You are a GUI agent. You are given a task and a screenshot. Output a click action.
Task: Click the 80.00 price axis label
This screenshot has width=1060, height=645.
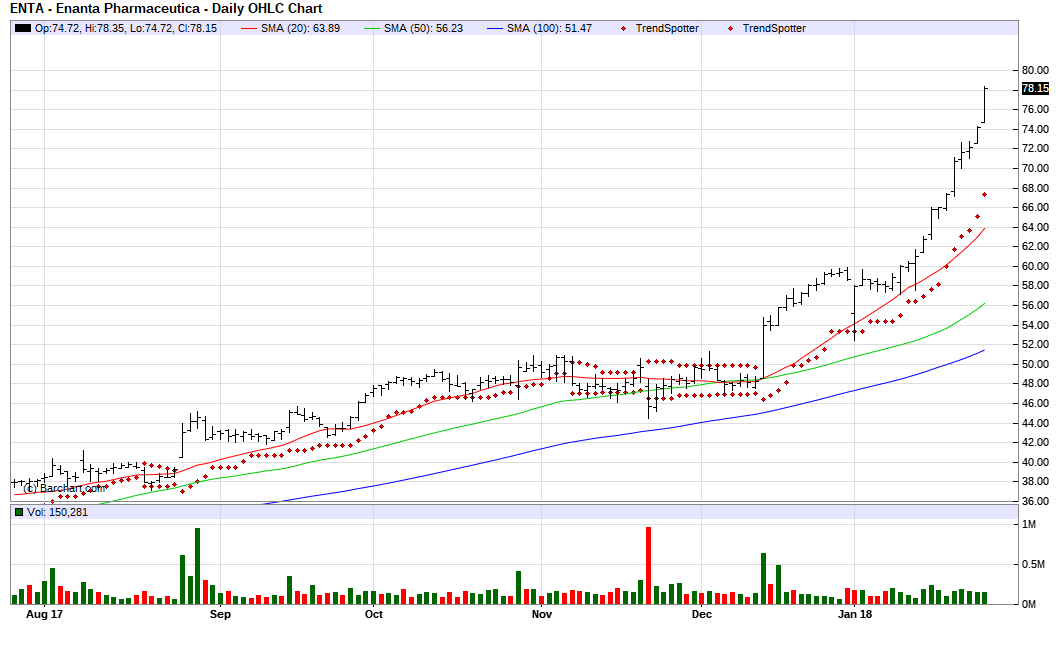click(1035, 70)
